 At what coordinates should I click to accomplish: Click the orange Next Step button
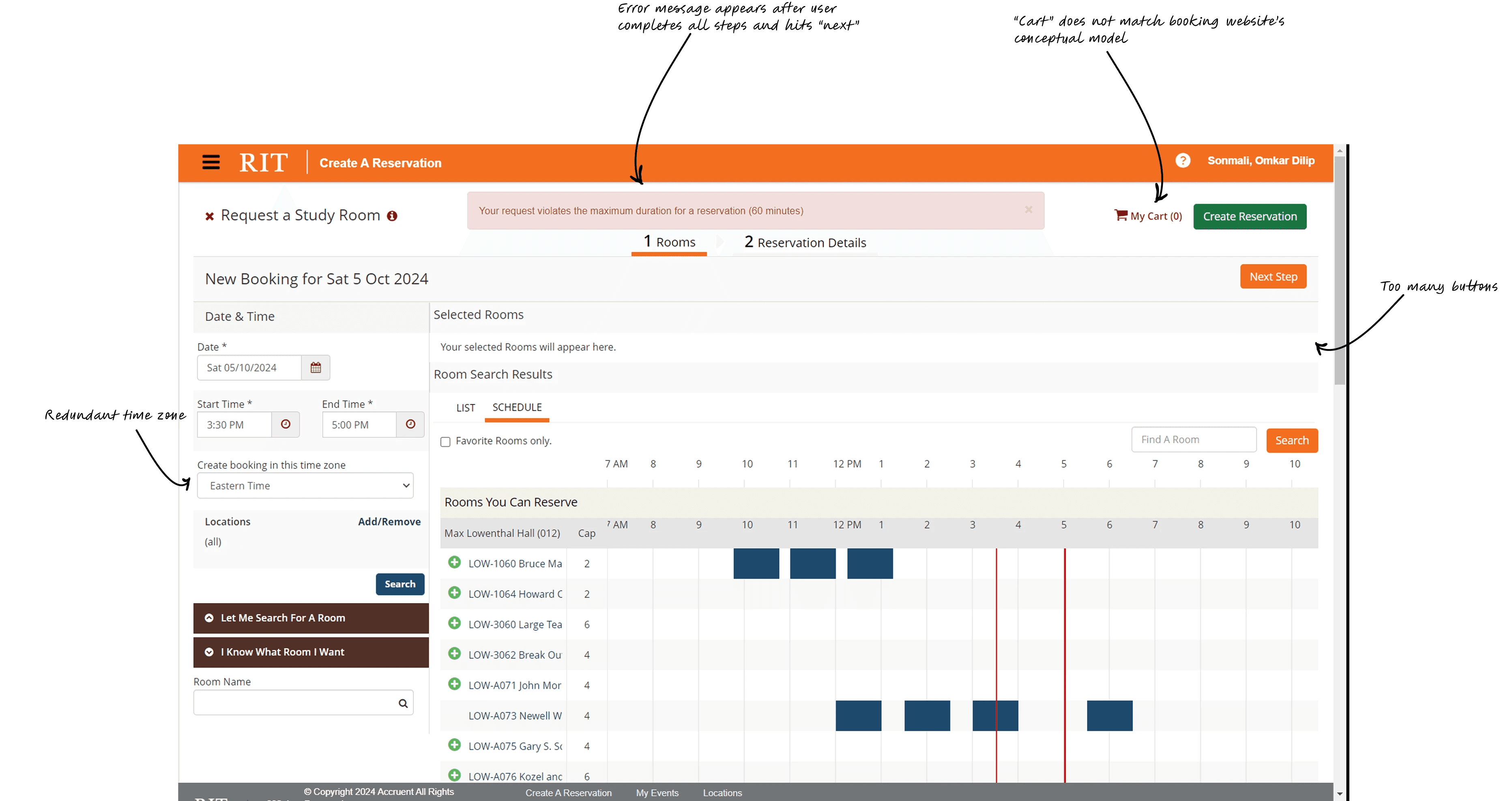[x=1273, y=277]
